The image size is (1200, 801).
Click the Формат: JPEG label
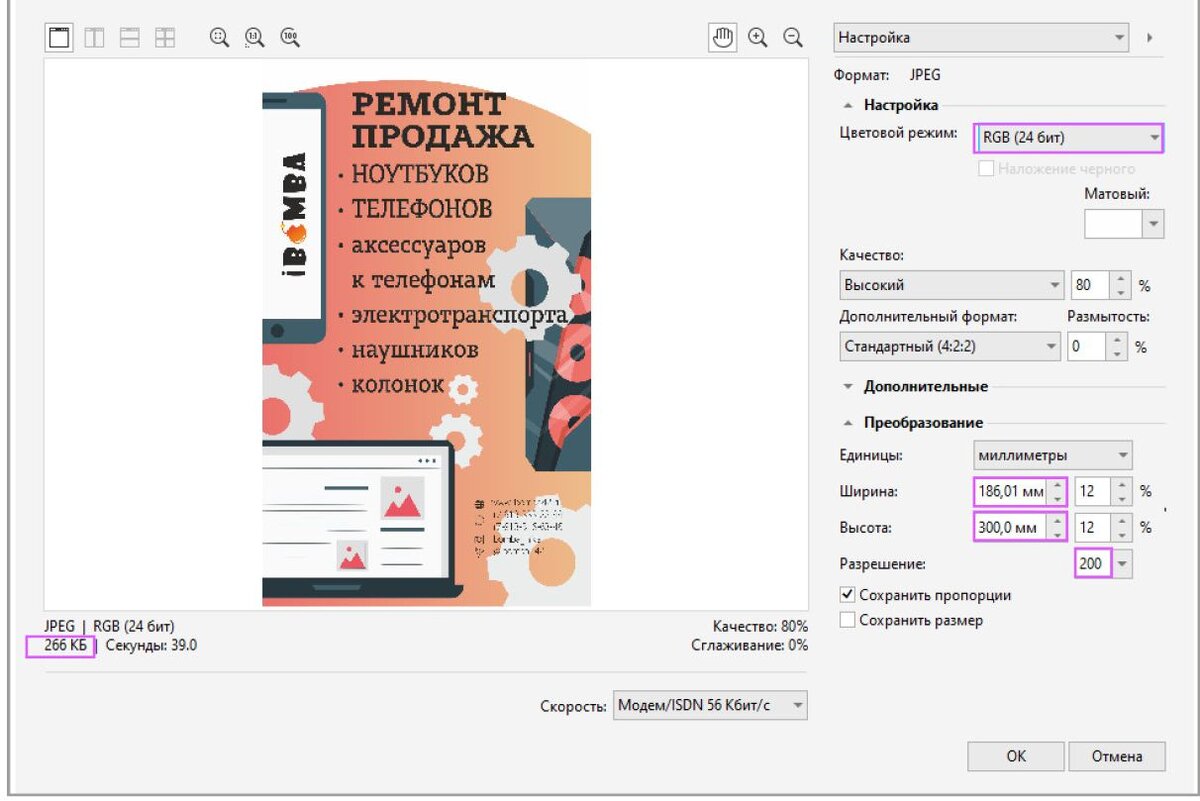tap(887, 74)
